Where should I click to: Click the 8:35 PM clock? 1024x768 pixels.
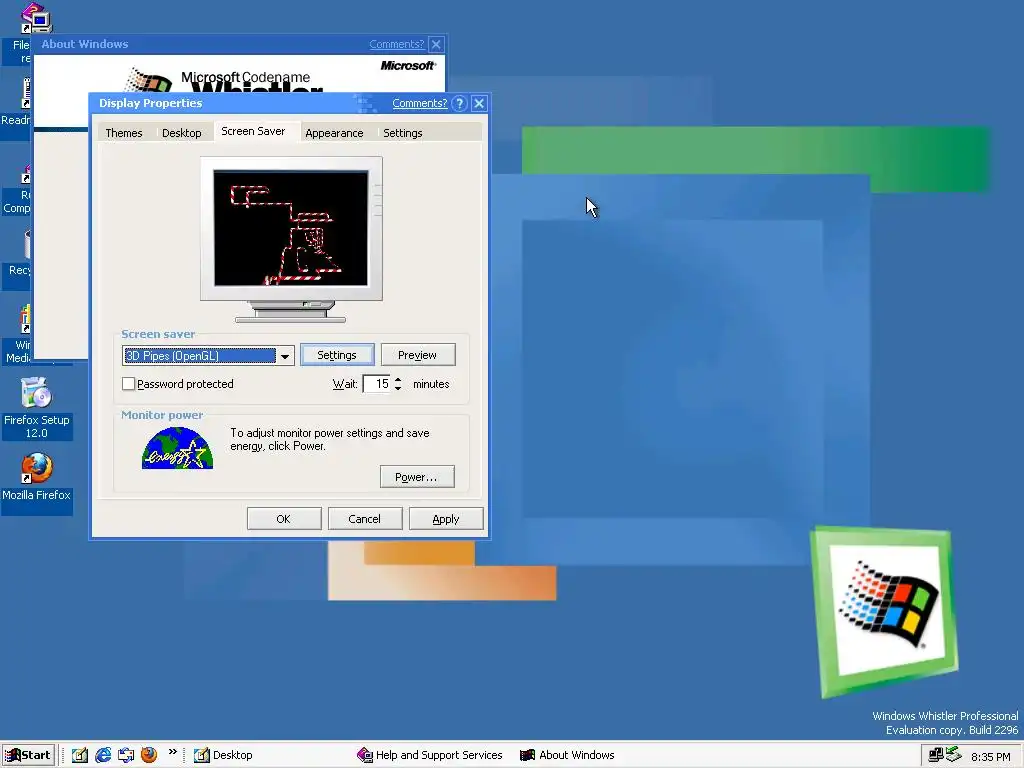point(990,757)
